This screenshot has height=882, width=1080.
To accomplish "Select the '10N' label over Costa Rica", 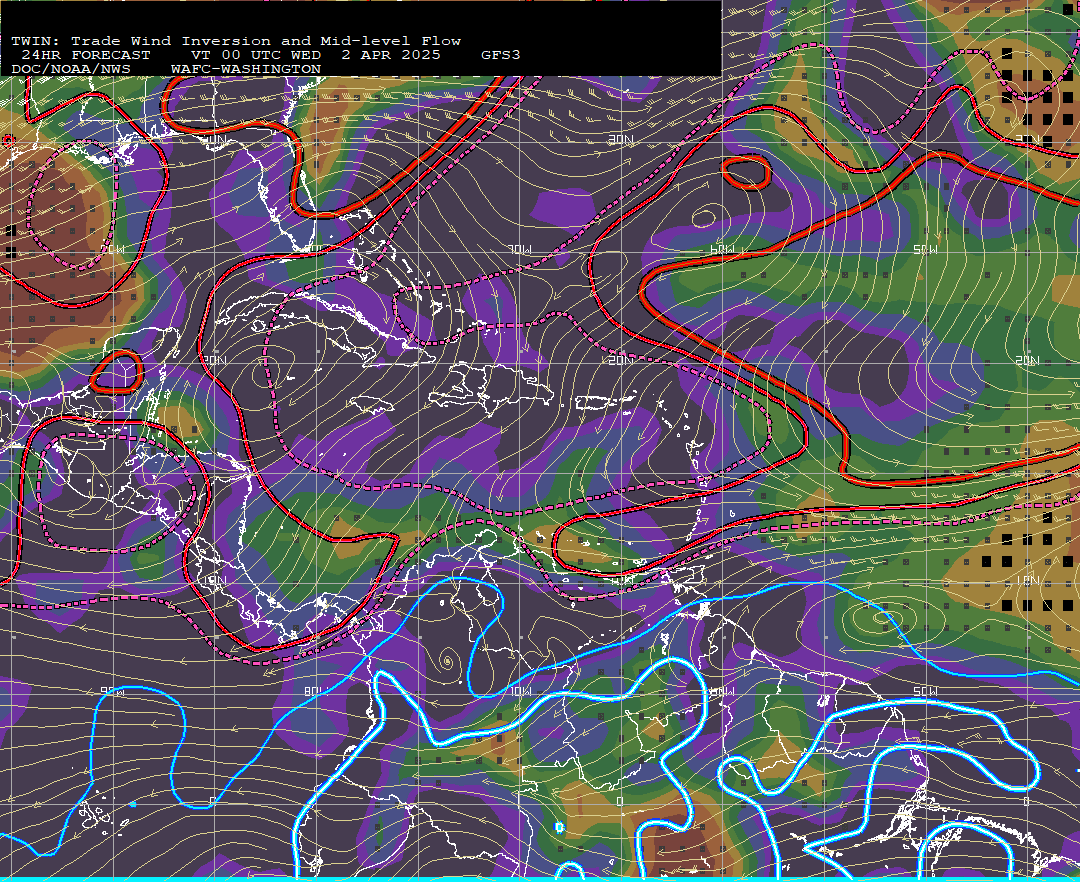I will (214, 580).
